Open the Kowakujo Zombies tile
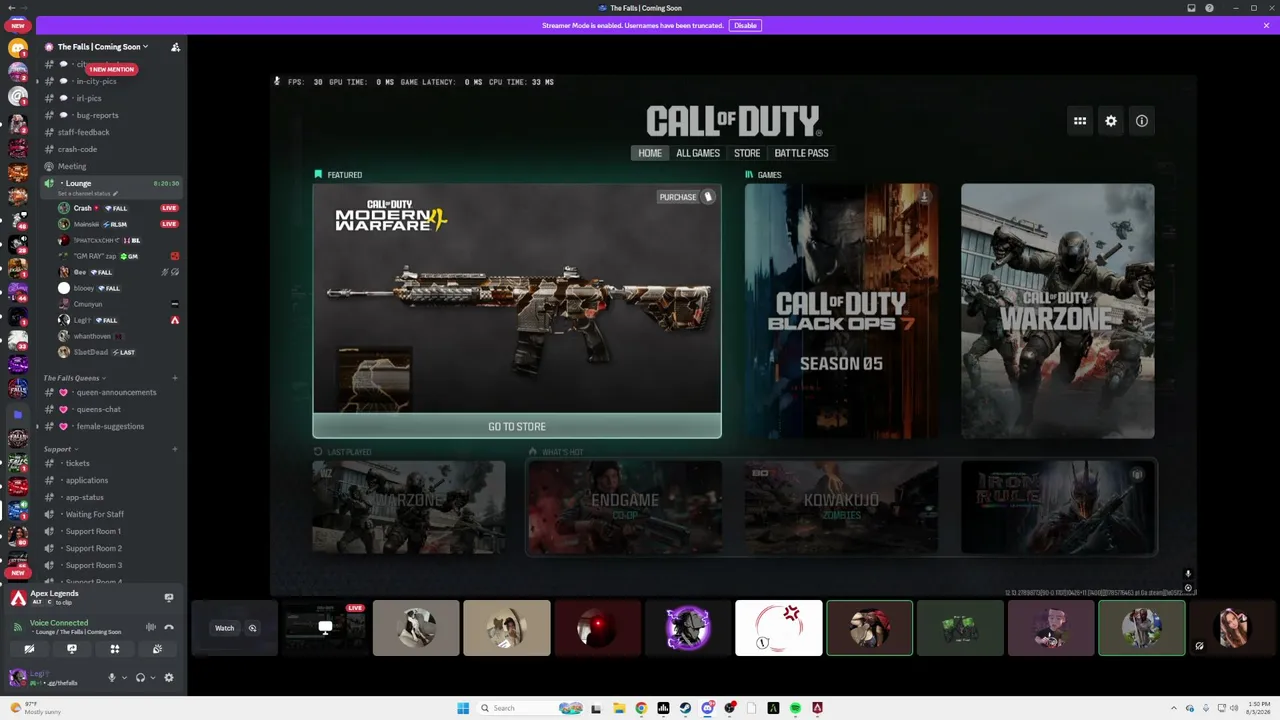This screenshot has height=720, width=1280. point(841,507)
